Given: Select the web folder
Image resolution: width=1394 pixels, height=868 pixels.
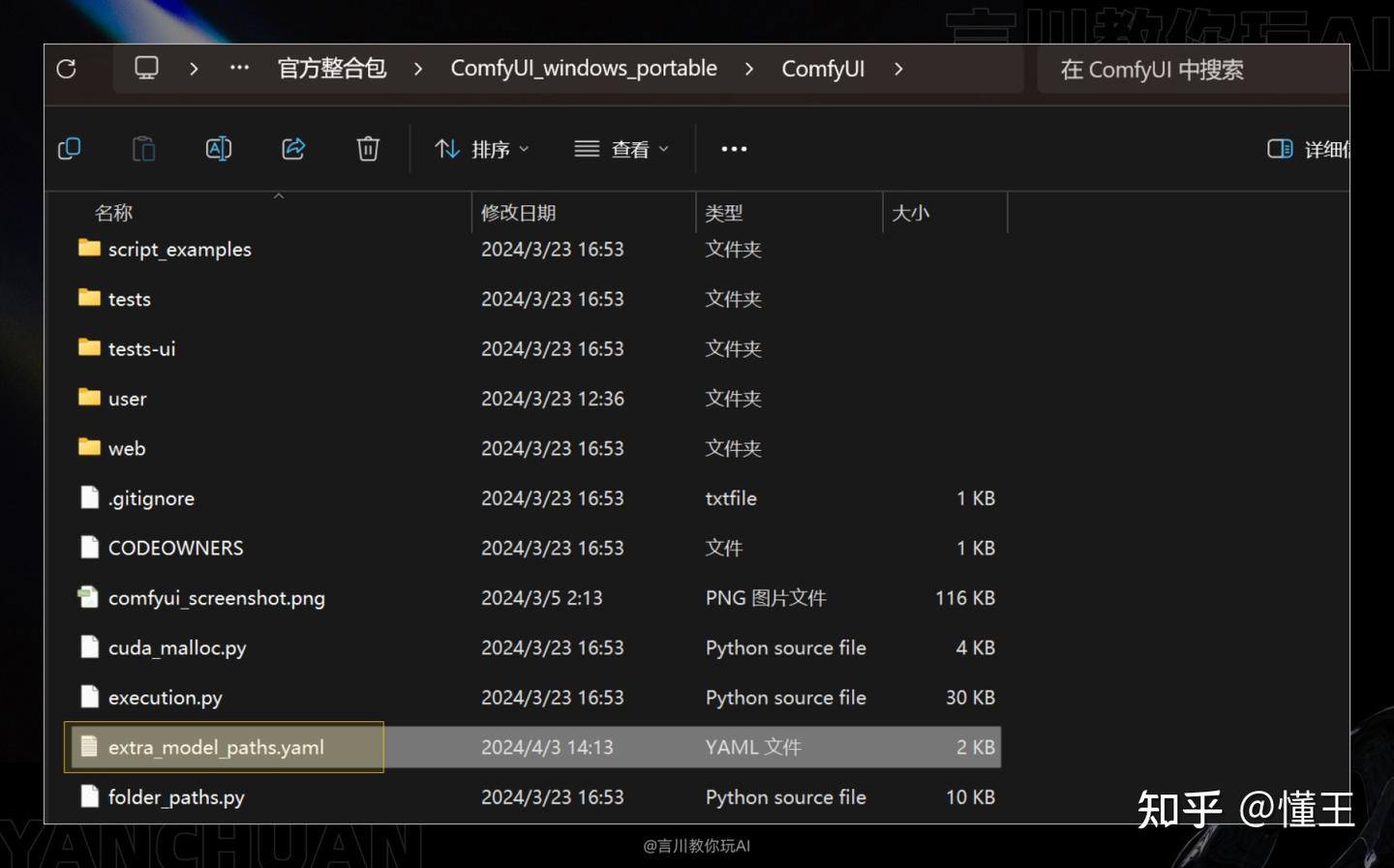Looking at the screenshot, I should 127,448.
